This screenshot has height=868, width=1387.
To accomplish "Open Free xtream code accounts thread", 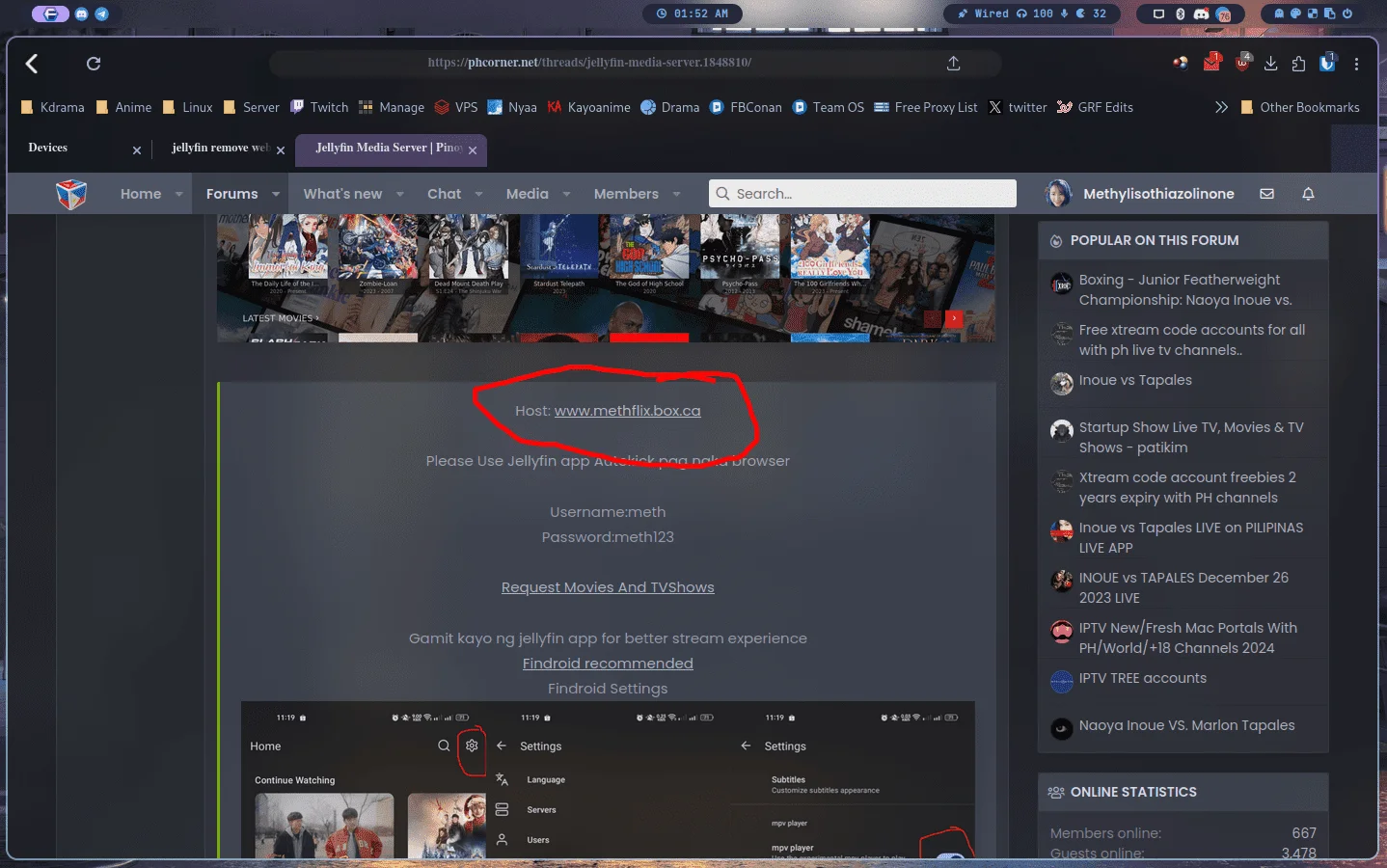I will tap(1192, 339).
